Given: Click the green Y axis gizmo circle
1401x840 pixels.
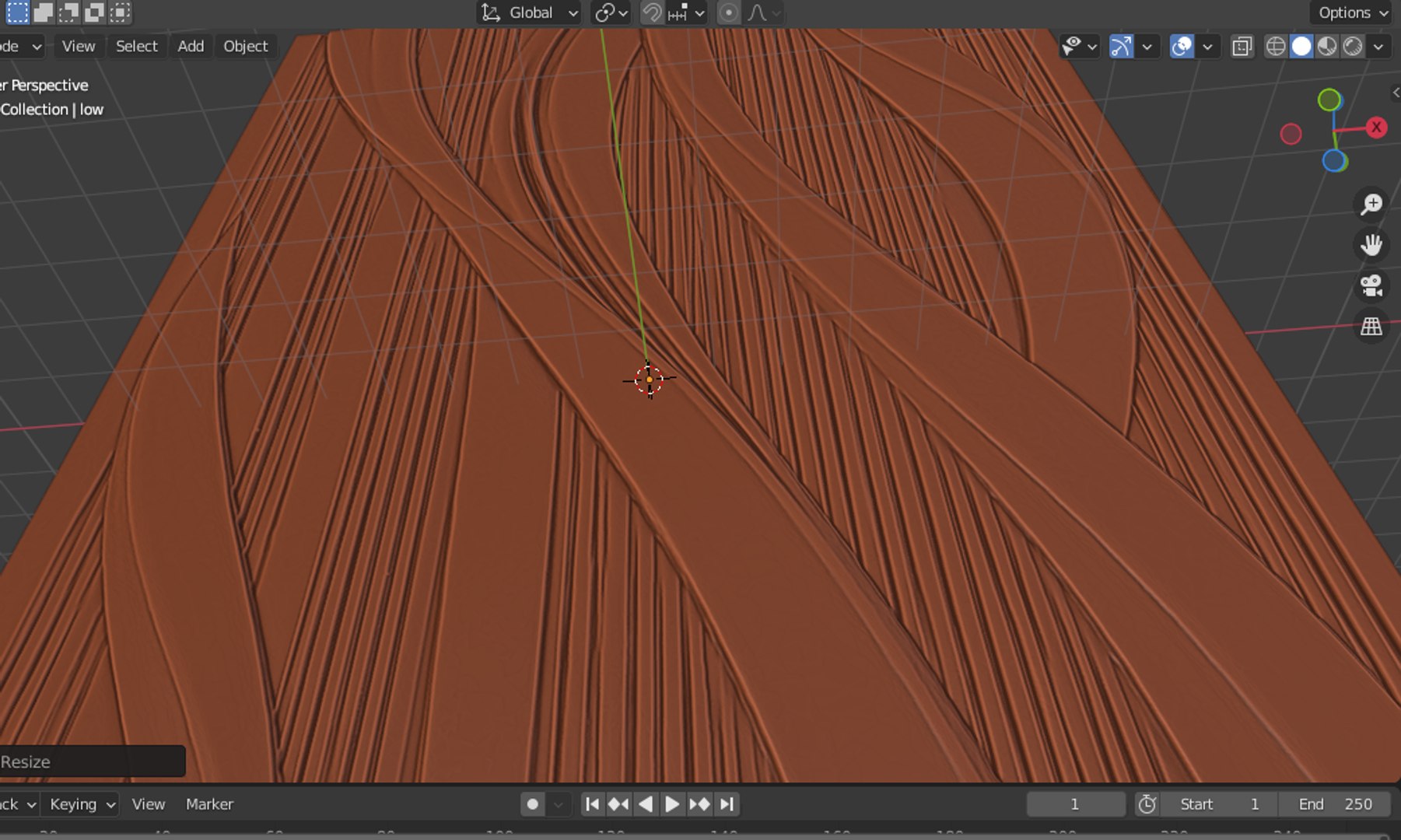Looking at the screenshot, I should (x=1329, y=100).
